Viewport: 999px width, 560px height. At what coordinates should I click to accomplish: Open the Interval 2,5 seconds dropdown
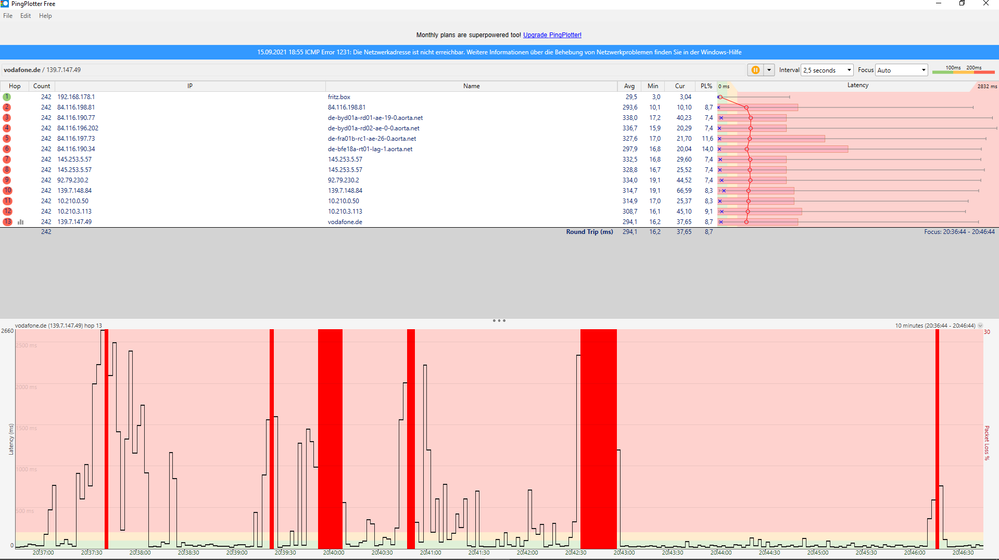827,70
